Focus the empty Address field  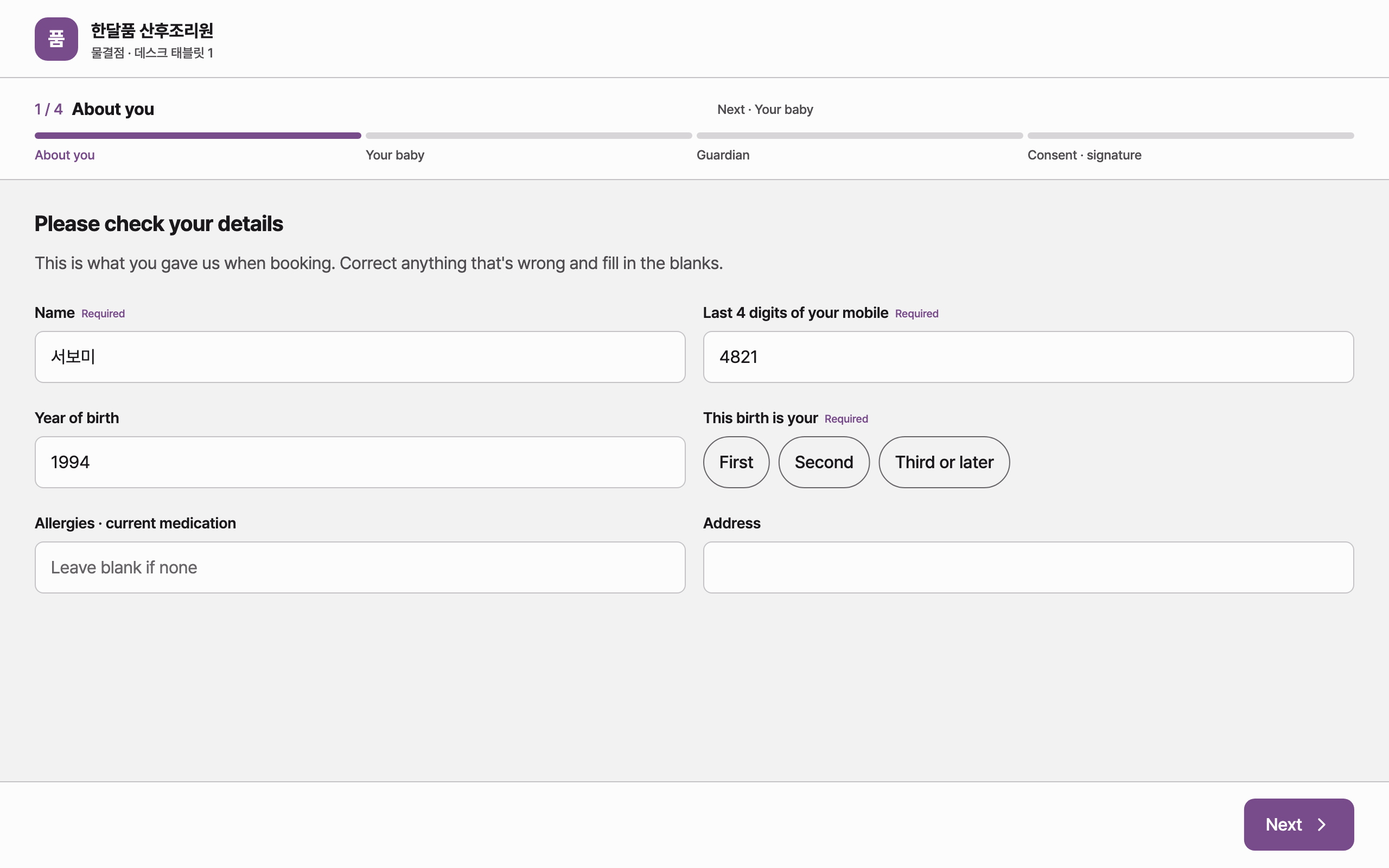pyautogui.click(x=1029, y=567)
